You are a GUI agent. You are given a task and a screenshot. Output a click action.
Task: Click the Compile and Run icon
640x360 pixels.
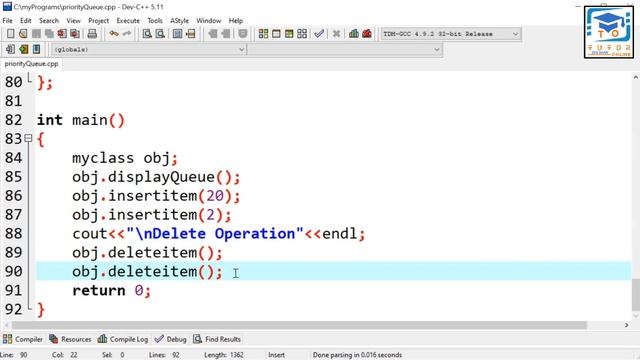tap(289, 34)
